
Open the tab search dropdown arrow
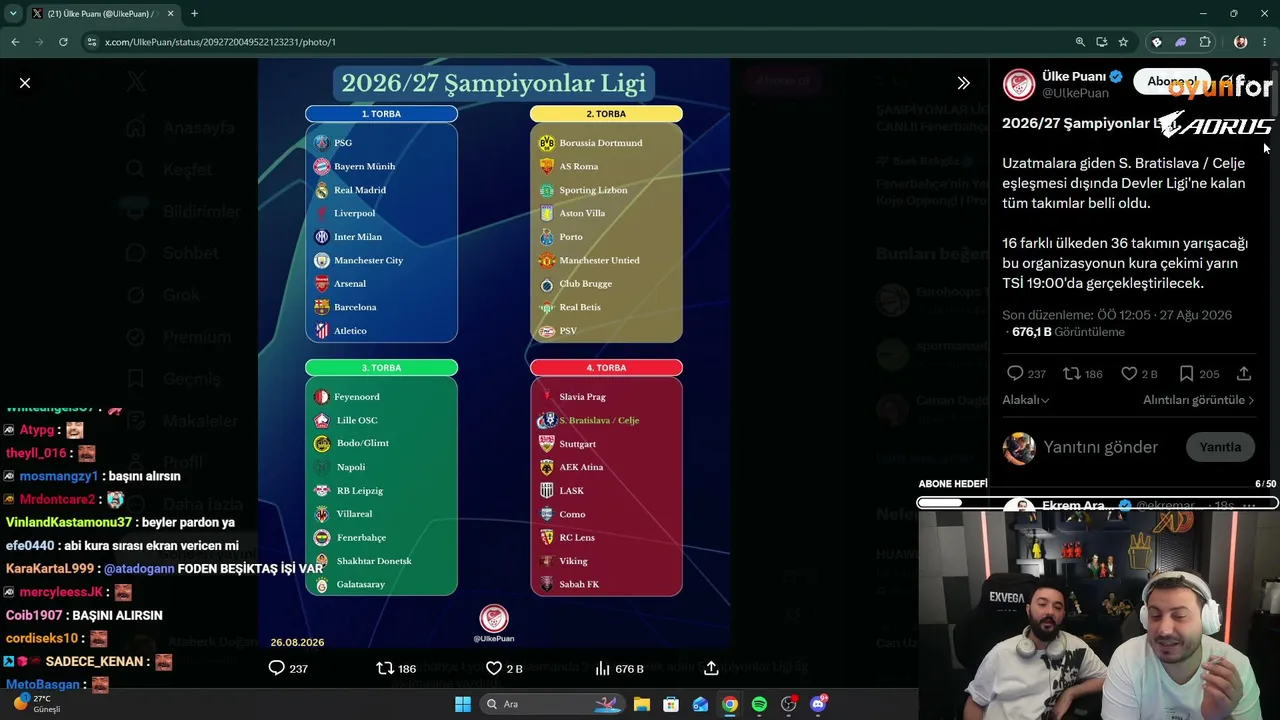(13, 13)
